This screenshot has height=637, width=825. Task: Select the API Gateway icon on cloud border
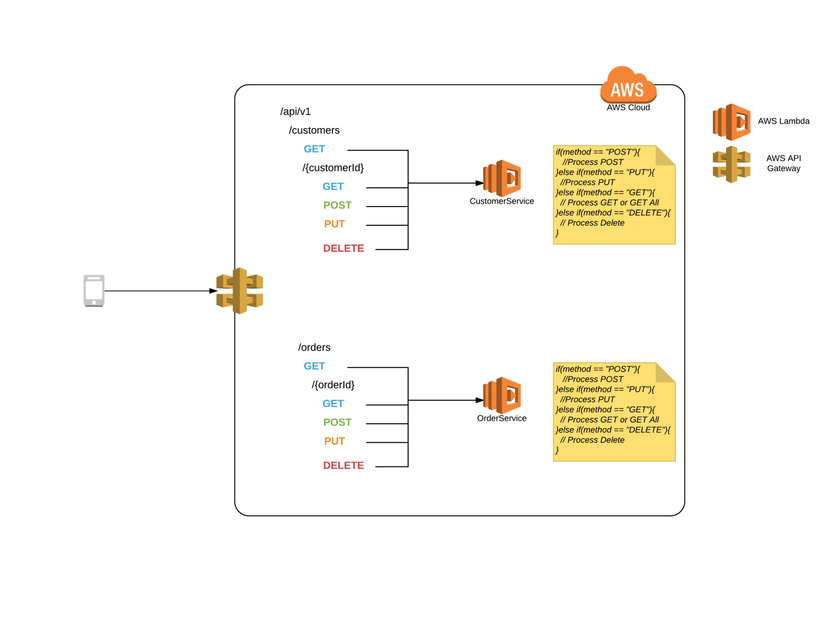pyautogui.click(x=240, y=291)
